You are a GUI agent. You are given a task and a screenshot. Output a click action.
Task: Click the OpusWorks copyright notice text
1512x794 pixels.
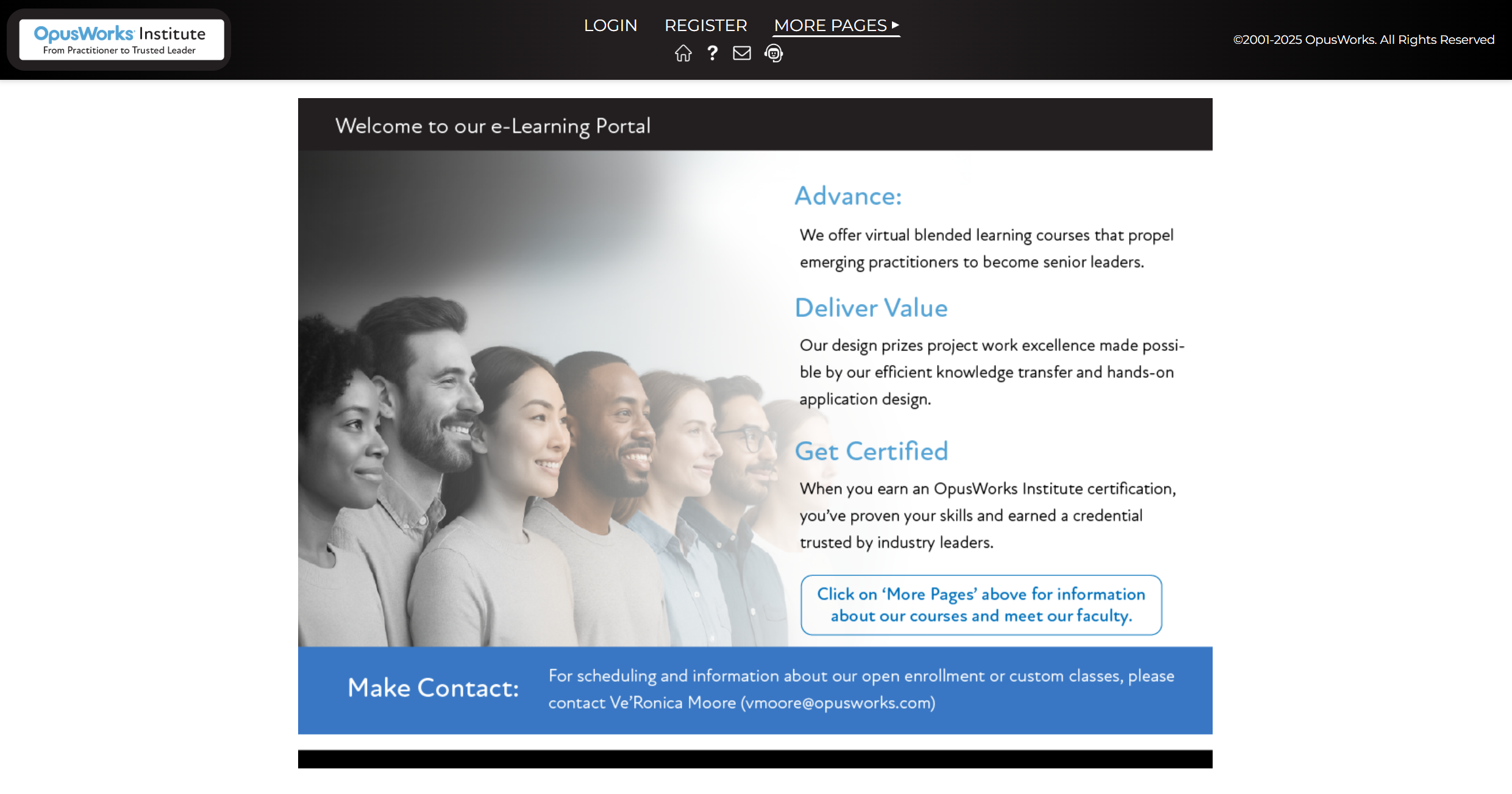pos(1364,40)
